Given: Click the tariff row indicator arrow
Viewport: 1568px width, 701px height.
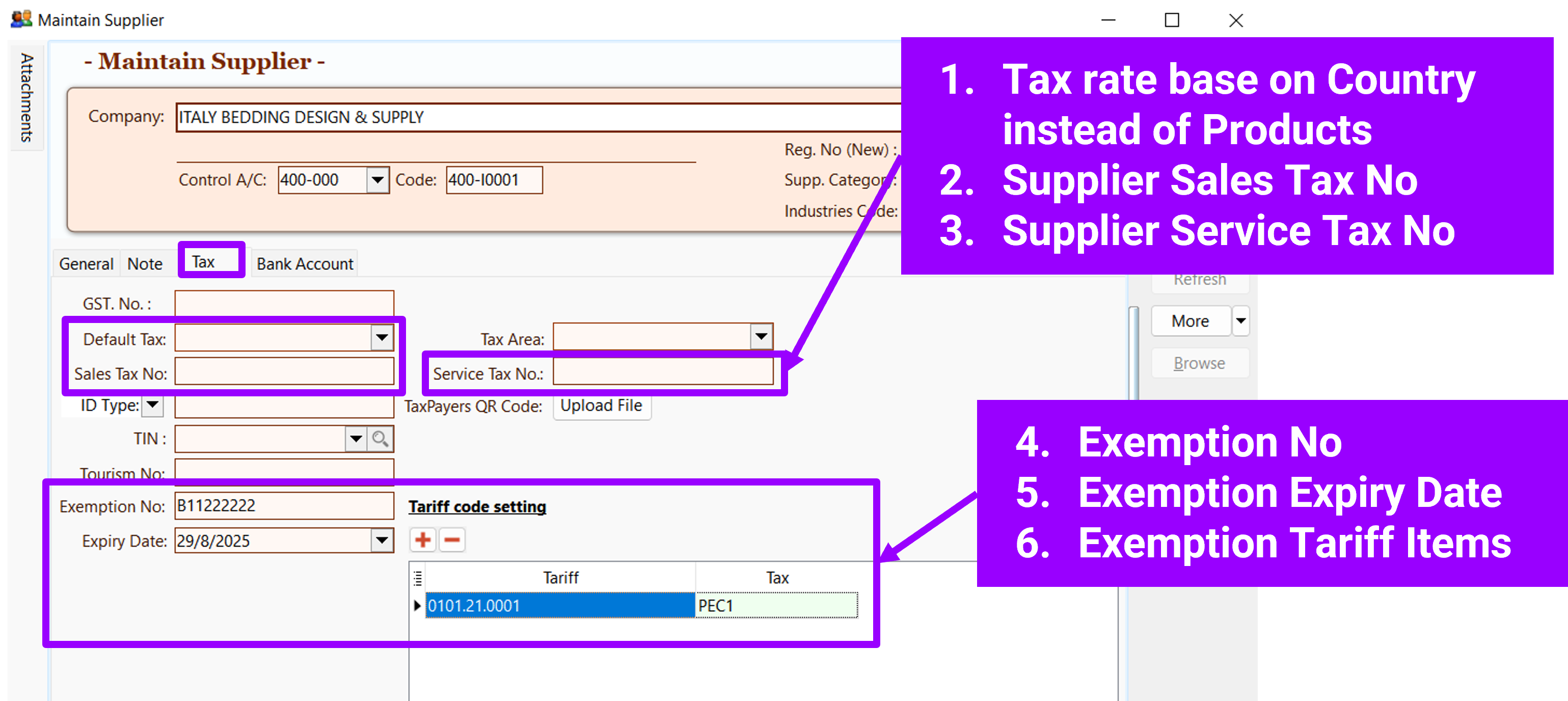Looking at the screenshot, I should [417, 605].
